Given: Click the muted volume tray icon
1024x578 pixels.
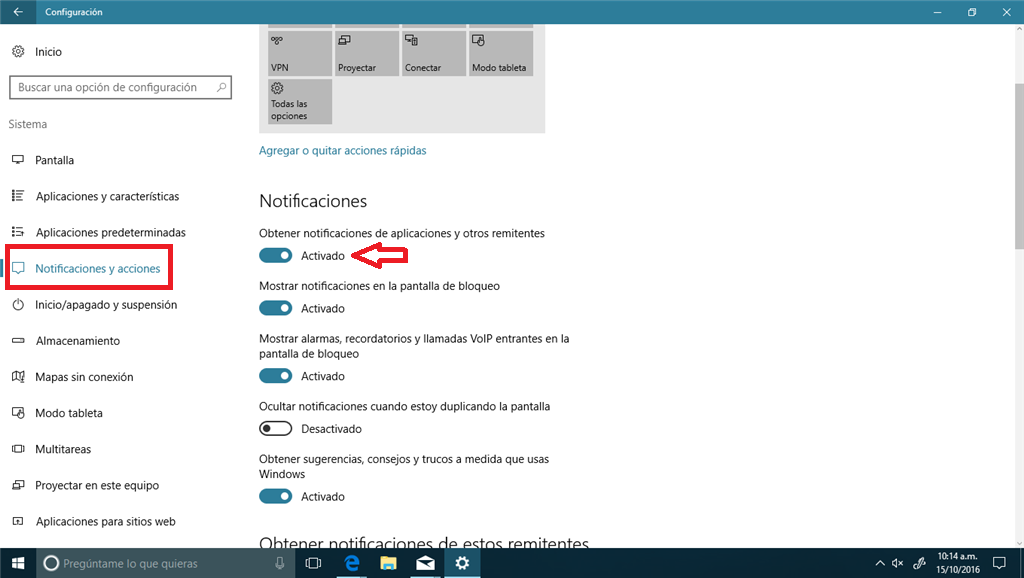Looking at the screenshot, I should point(898,563).
